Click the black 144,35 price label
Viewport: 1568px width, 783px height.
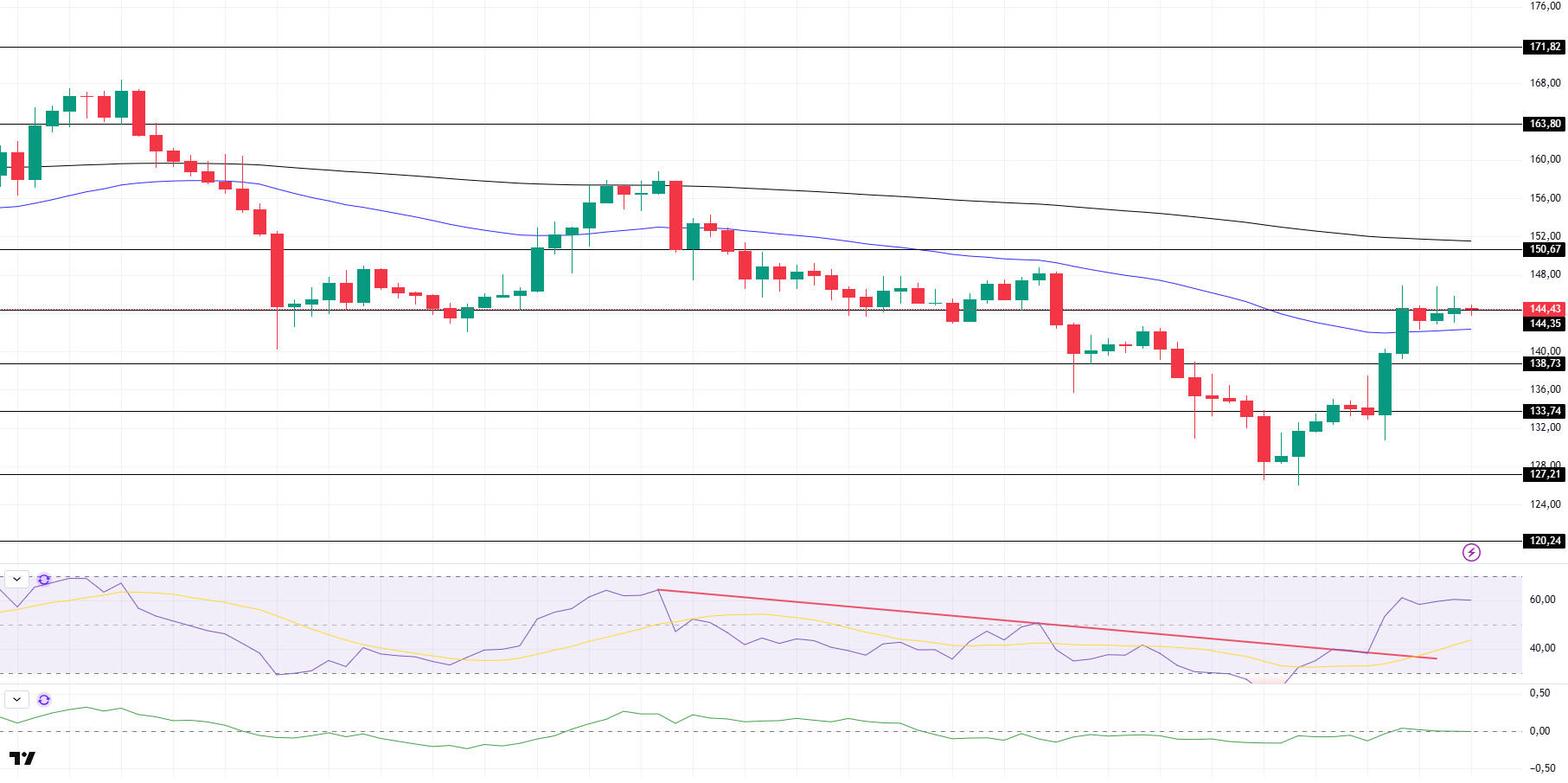click(1545, 324)
